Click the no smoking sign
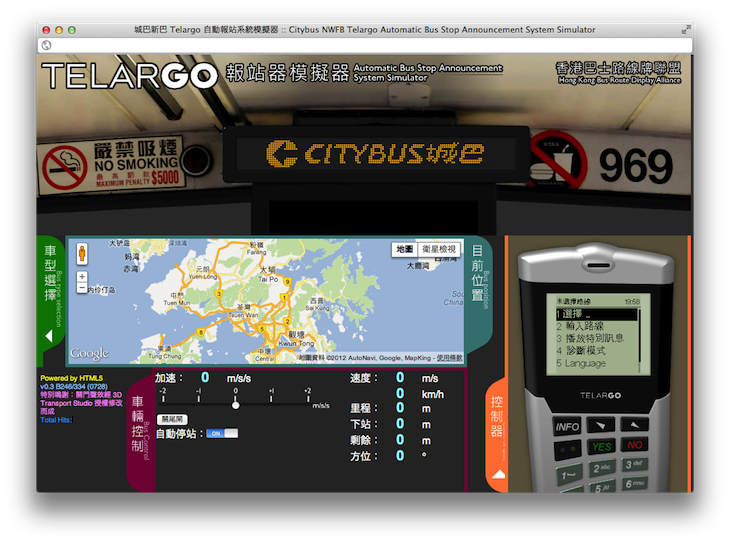 (x=111, y=164)
